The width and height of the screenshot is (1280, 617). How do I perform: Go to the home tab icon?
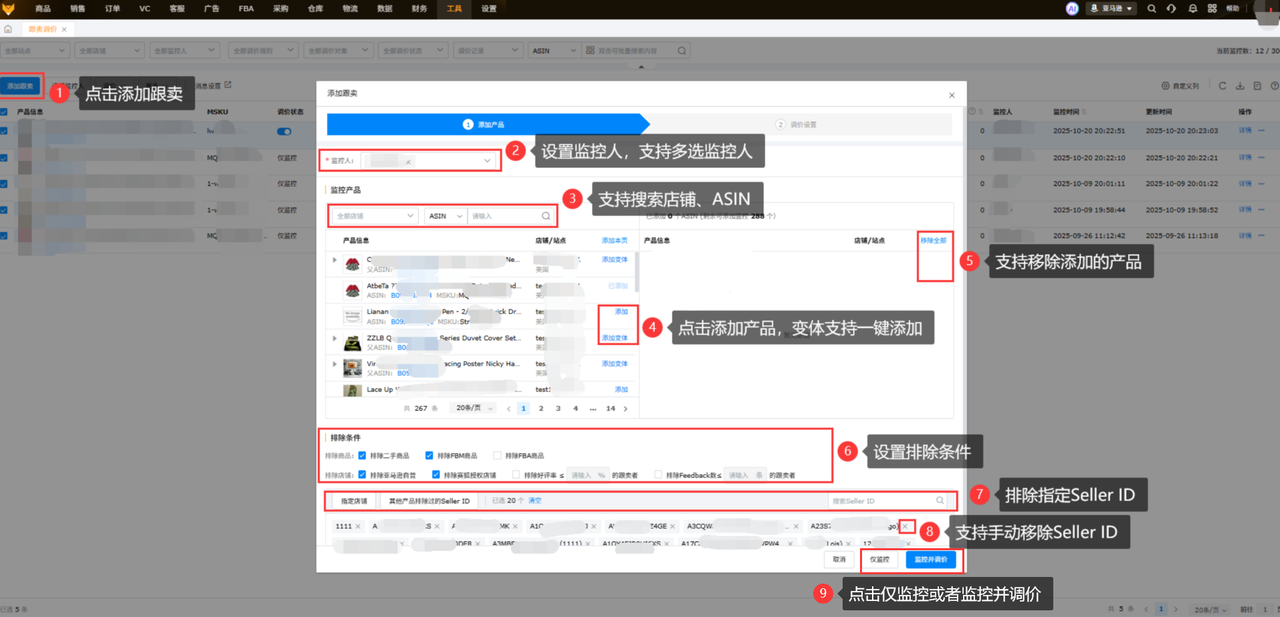pyautogui.click(x=8, y=29)
